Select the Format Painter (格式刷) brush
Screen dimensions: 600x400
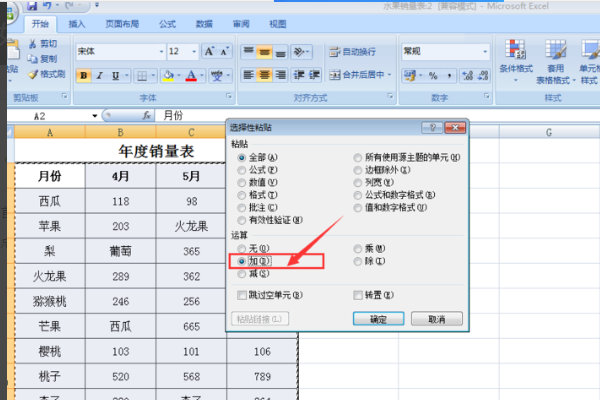(33, 74)
